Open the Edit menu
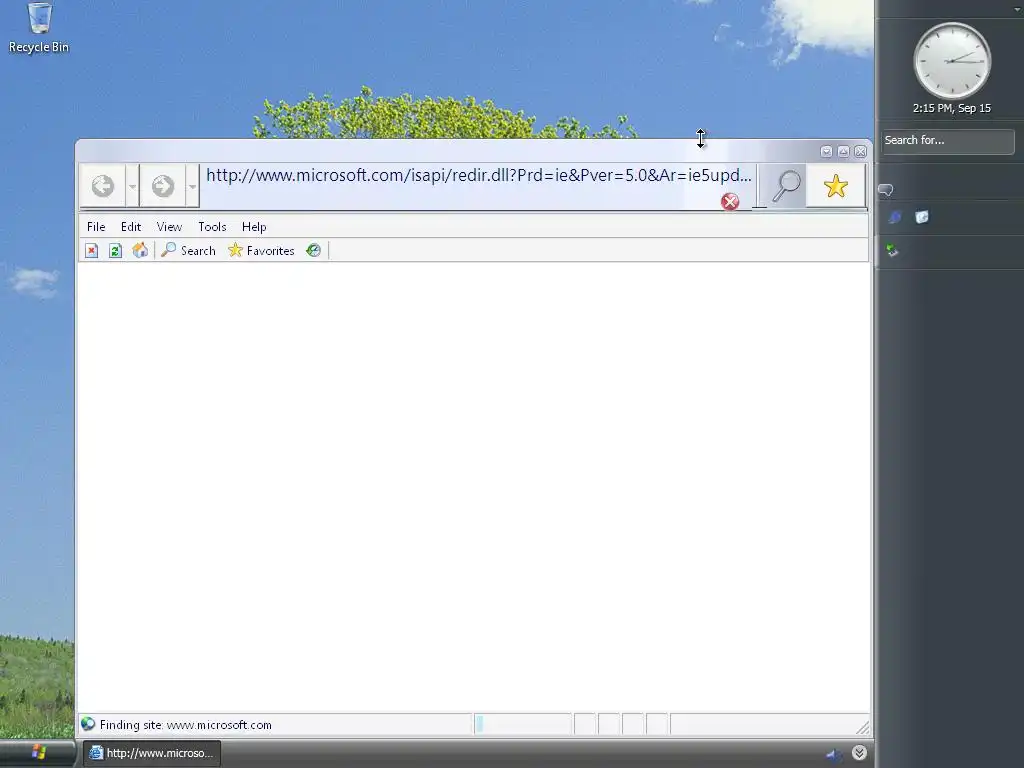Screen dimensions: 1024x768 pyautogui.click(x=131, y=227)
